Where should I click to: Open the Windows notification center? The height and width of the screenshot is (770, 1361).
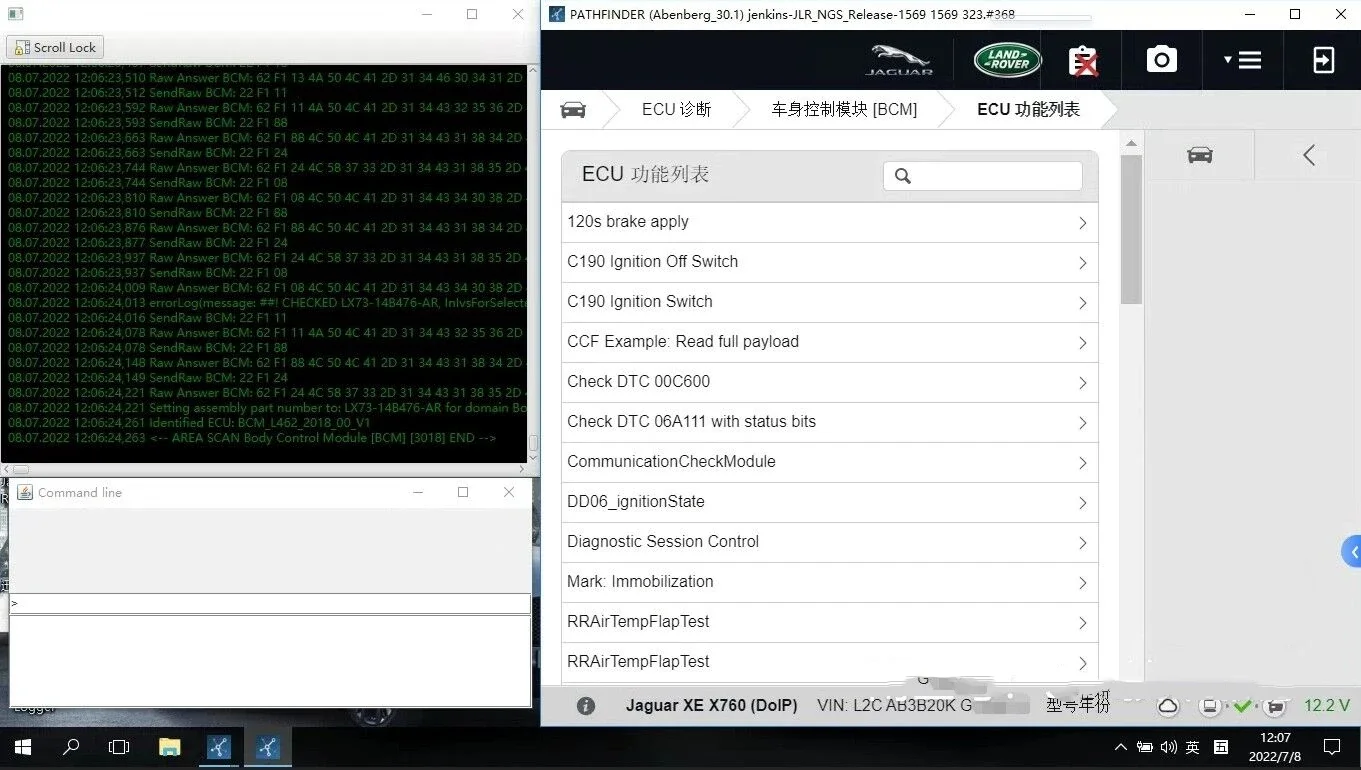point(1332,747)
